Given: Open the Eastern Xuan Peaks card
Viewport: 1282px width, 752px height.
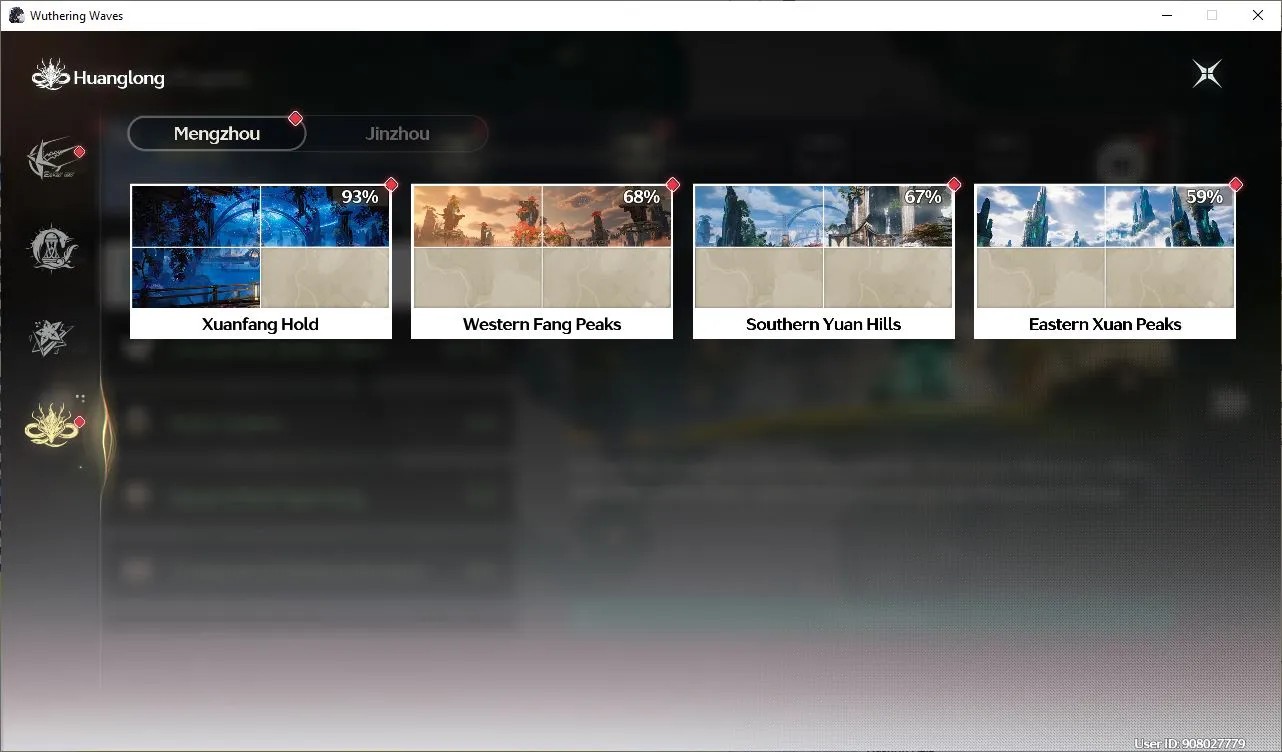Looking at the screenshot, I should (x=1105, y=262).
